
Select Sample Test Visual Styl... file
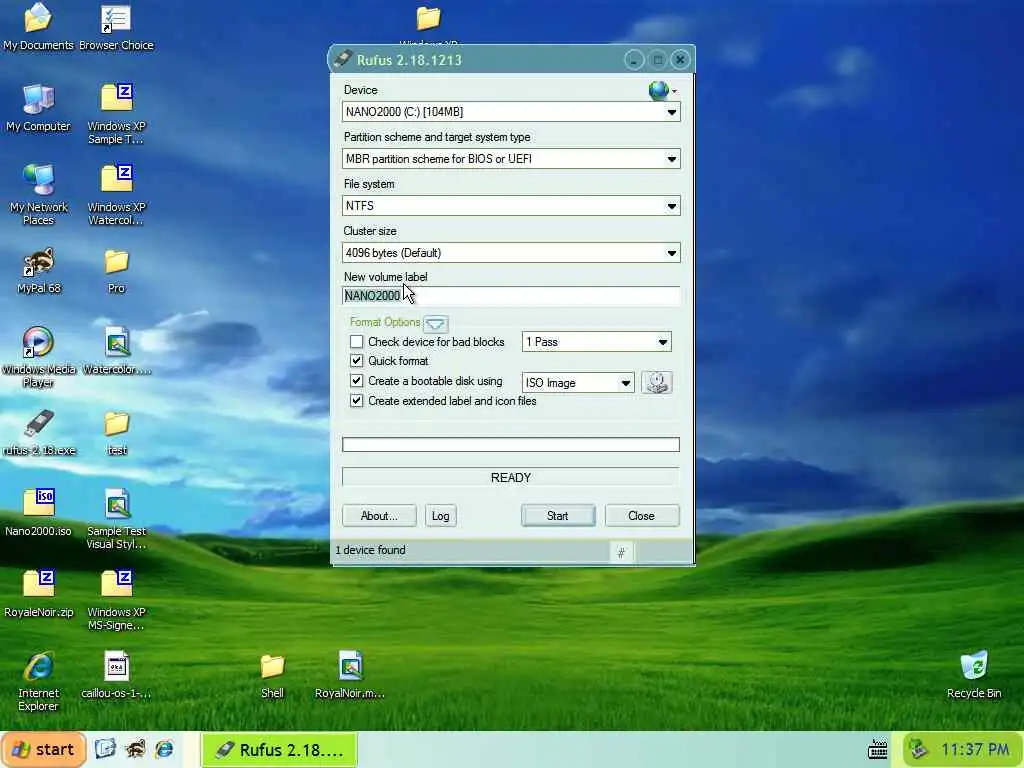(116, 519)
